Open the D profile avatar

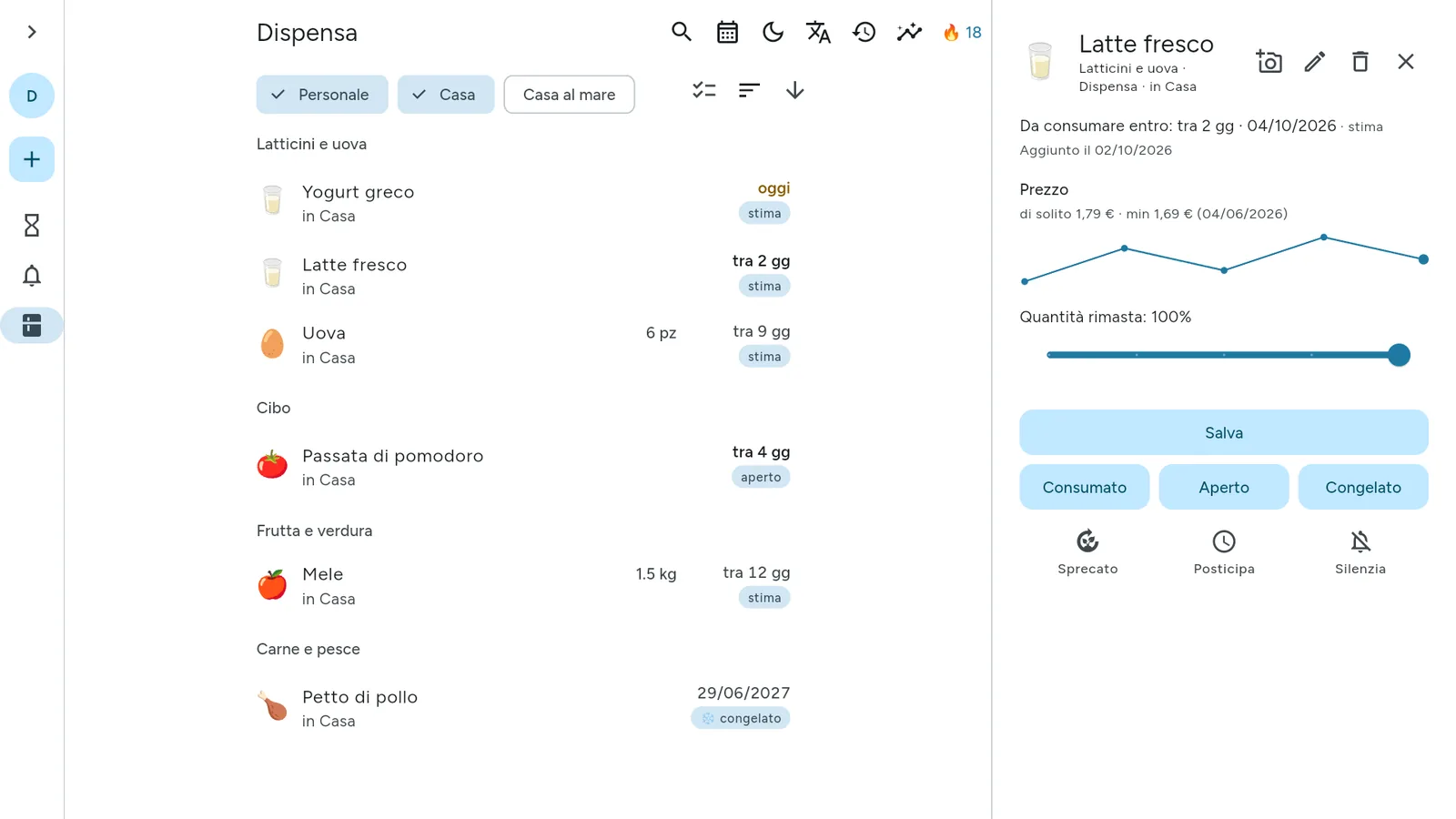coord(32,96)
